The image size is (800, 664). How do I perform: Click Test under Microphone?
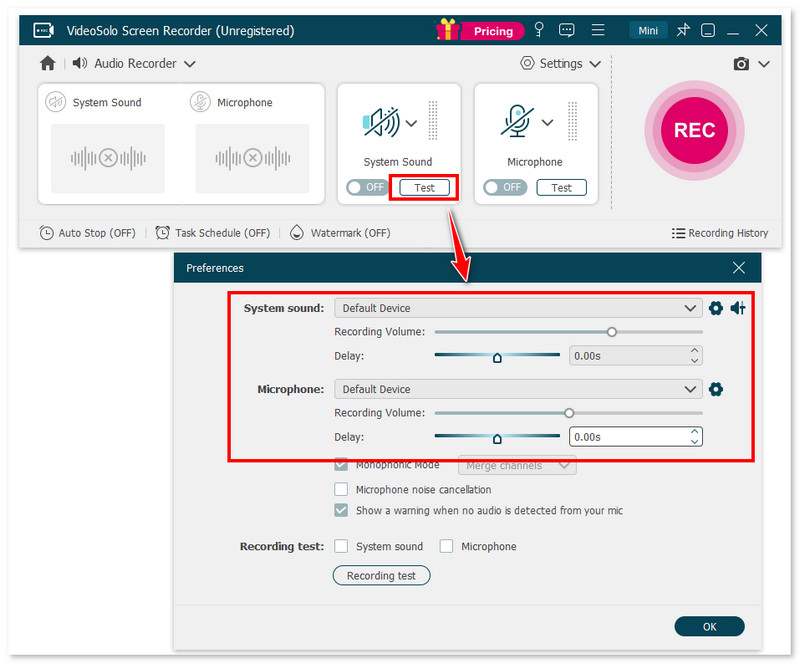coord(562,187)
